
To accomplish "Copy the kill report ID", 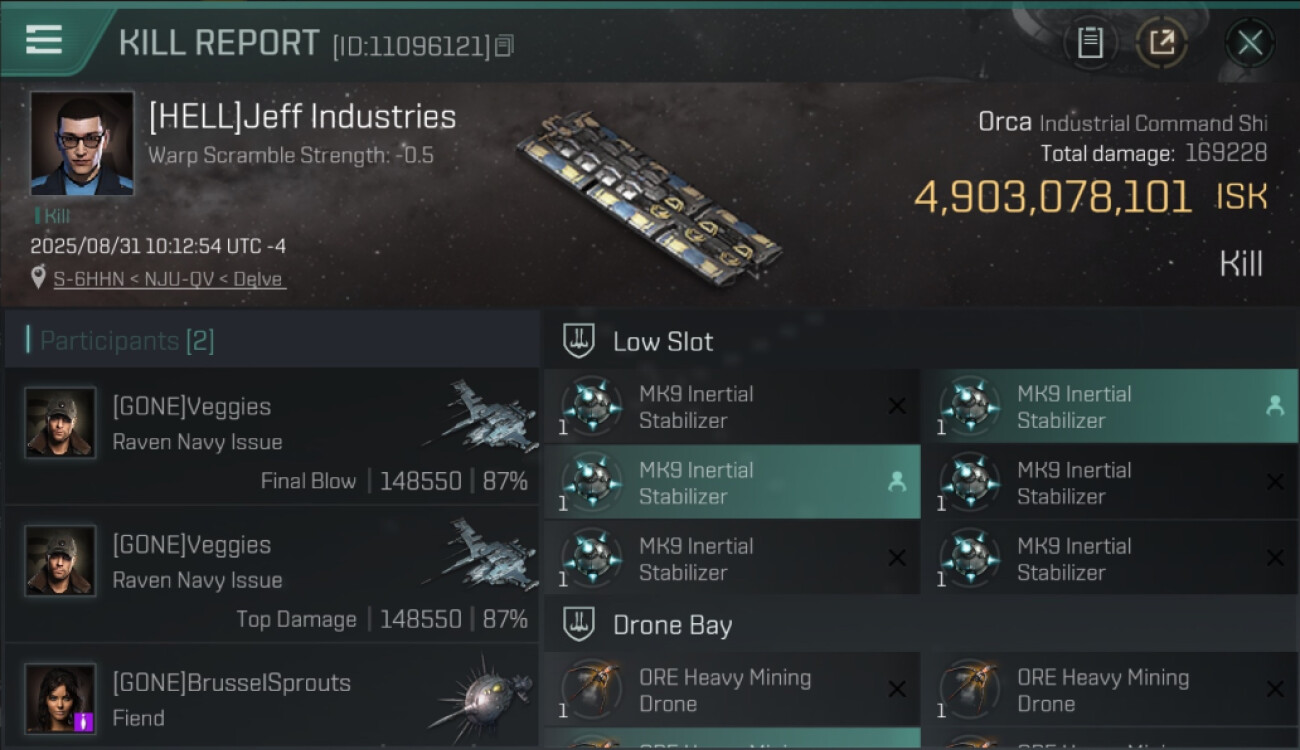I will [x=505, y=45].
